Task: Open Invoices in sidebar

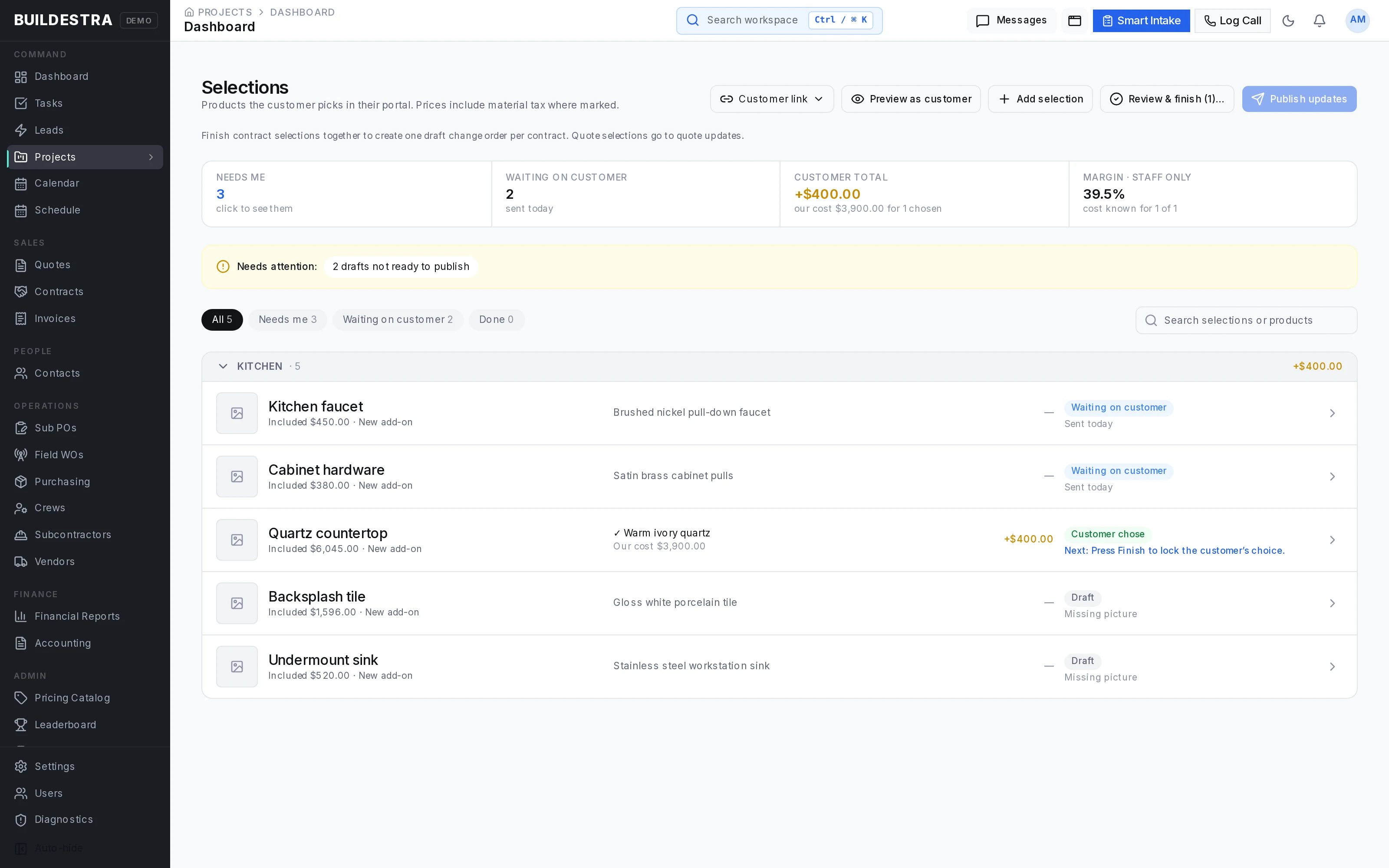Action: [85, 319]
